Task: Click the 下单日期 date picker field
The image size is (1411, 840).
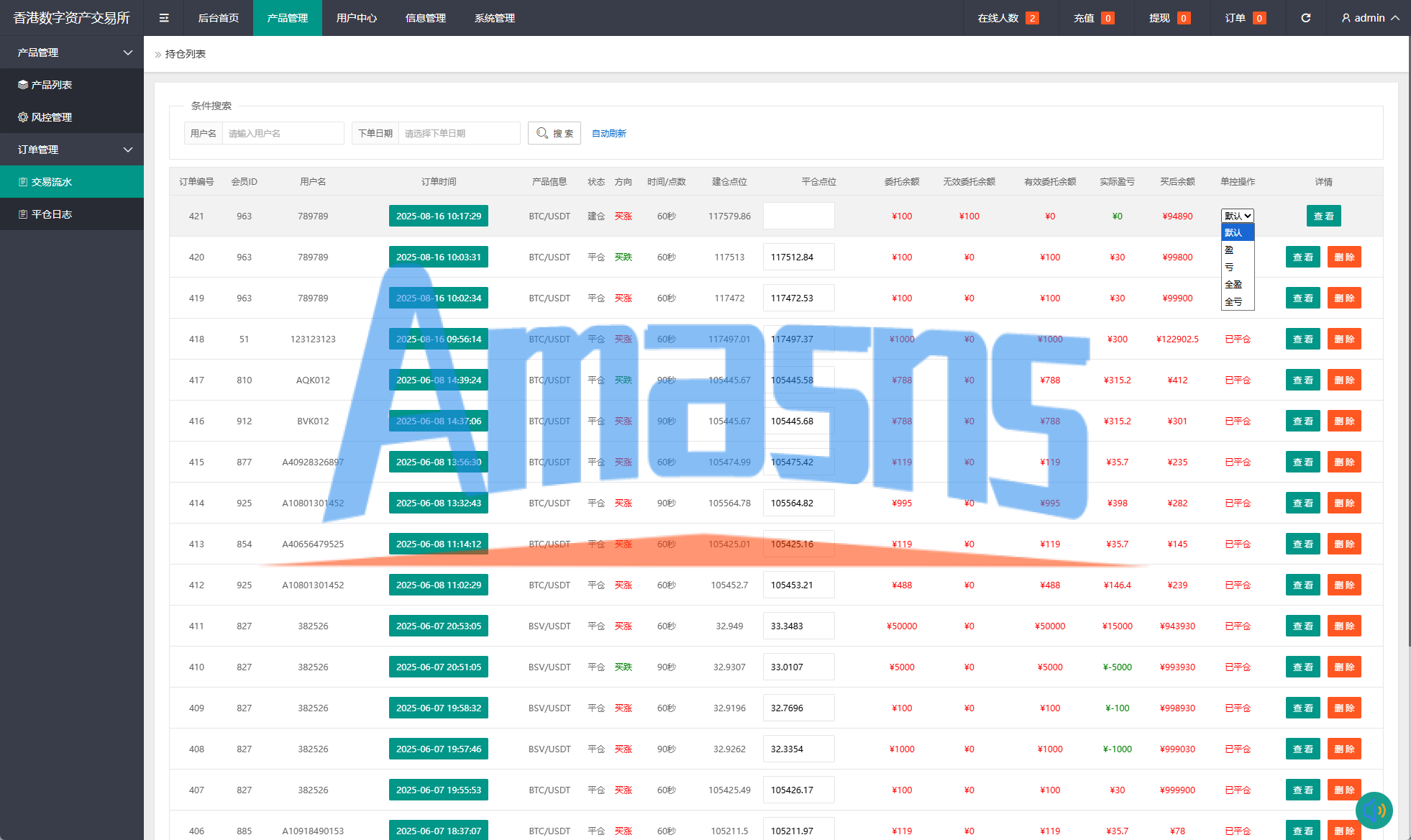Action: (x=458, y=134)
